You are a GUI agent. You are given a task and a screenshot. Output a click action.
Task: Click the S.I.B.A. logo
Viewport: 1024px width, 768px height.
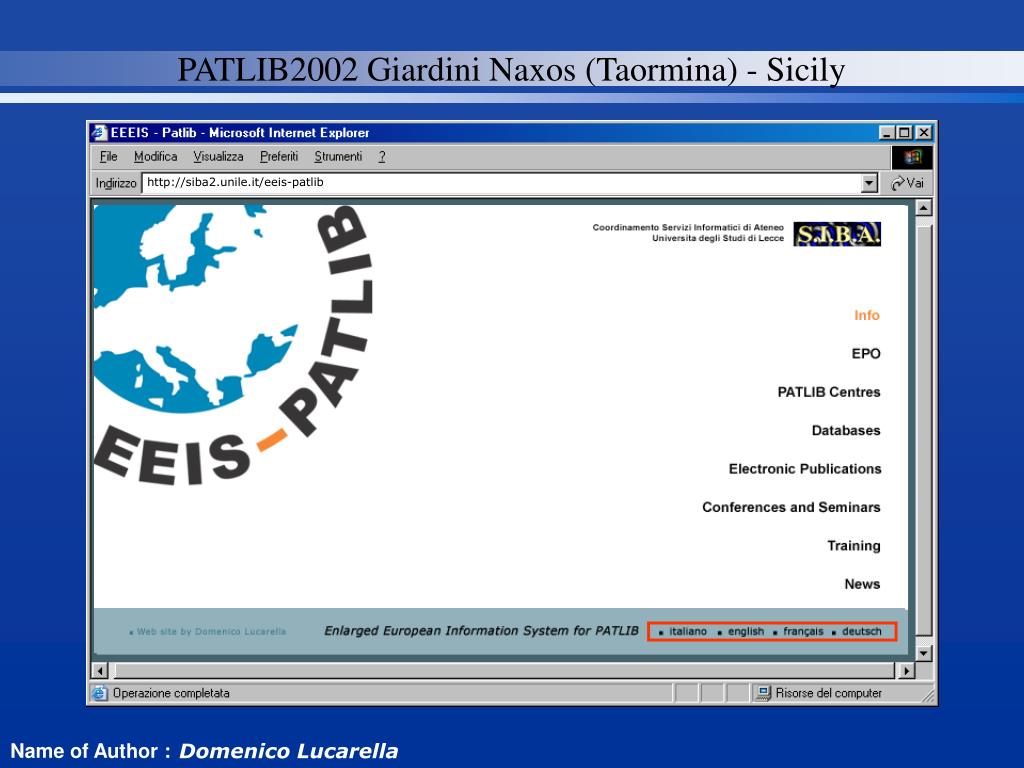pos(837,234)
